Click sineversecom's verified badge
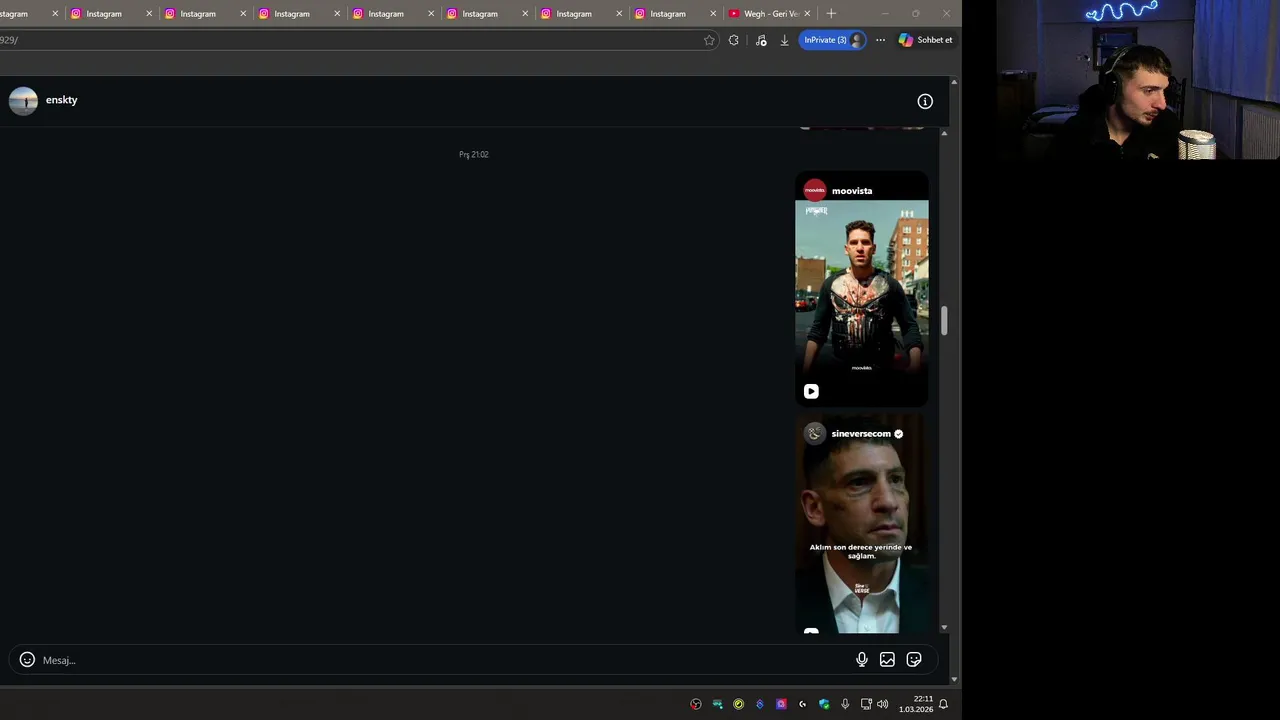The height and width of the screenshot is (720, 1280). pos(898,434)
